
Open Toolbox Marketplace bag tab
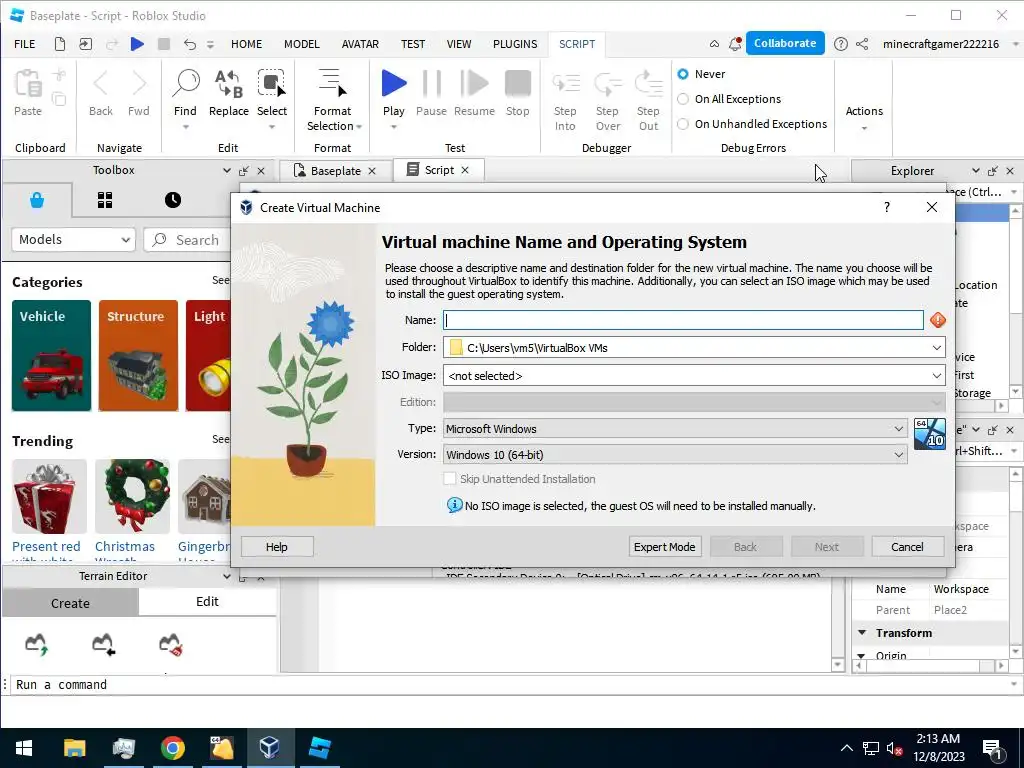(x=37, y=200)
